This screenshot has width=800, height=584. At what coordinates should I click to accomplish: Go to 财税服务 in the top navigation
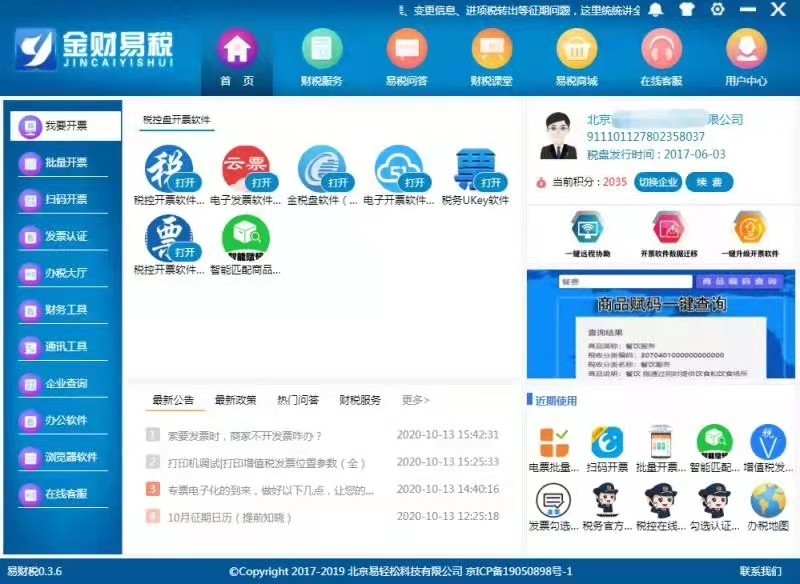321,58
